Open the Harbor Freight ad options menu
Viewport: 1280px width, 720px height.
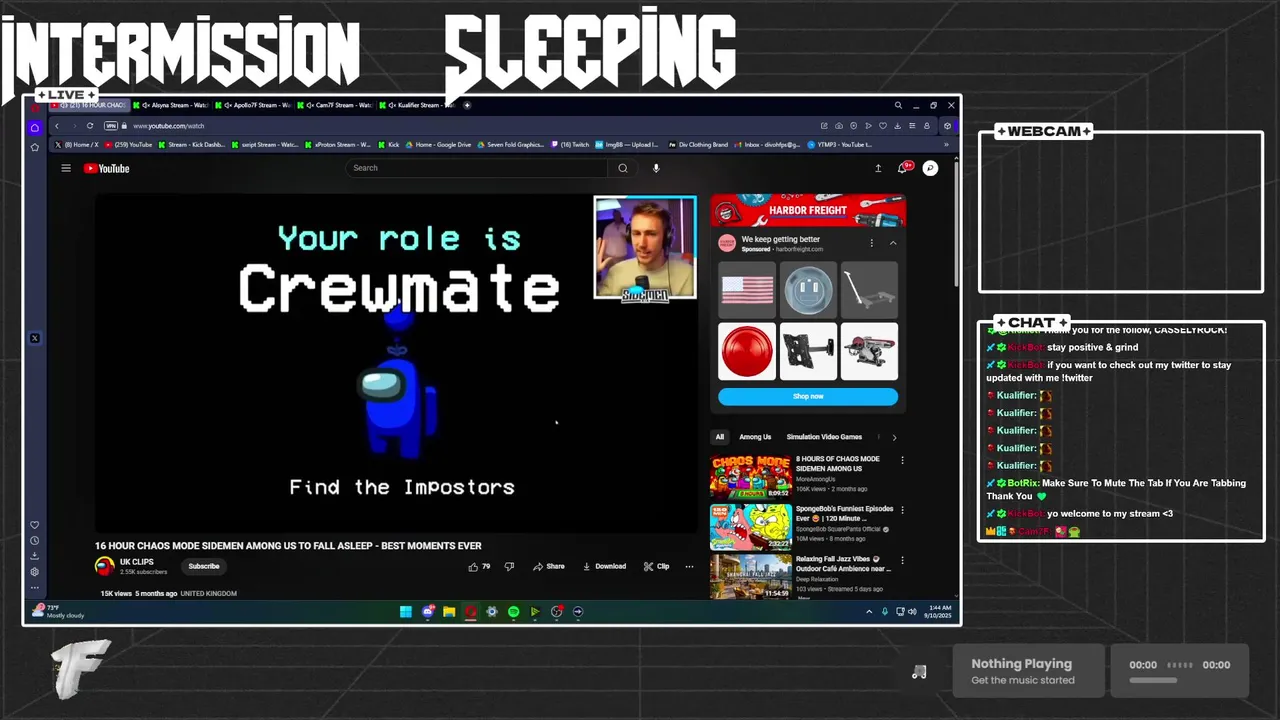pos(871,243)
